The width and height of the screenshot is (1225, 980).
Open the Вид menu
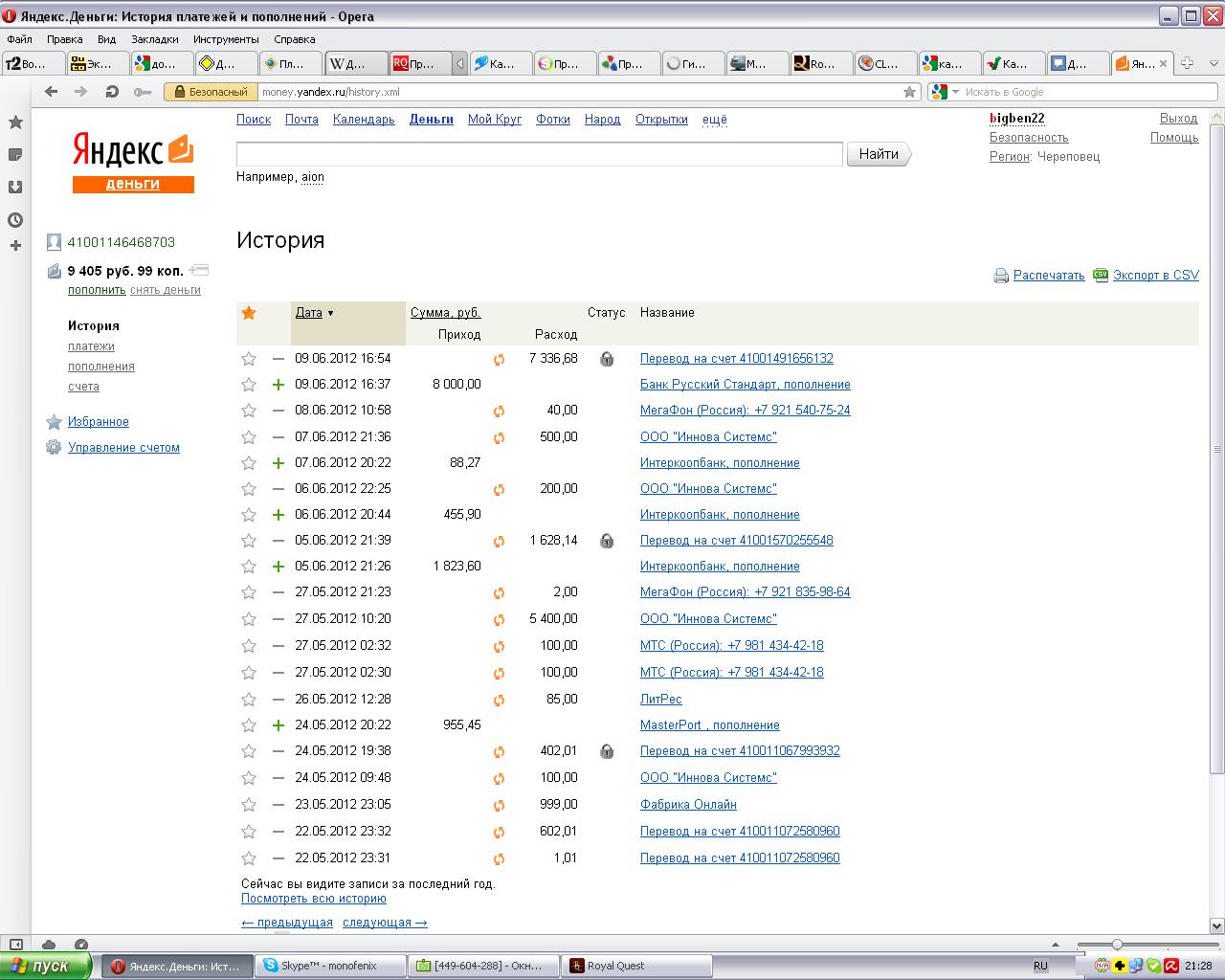coord(106,39)
